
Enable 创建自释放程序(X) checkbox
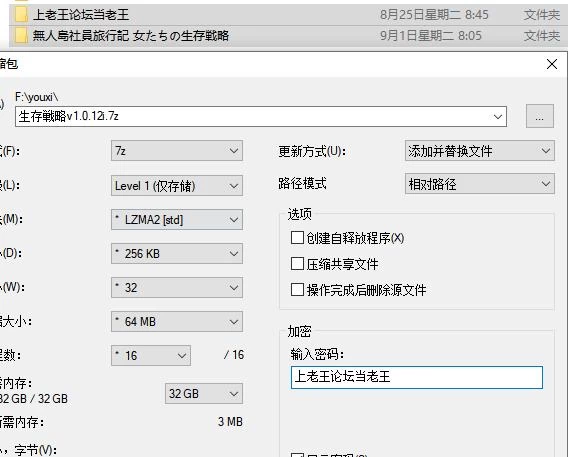pyautogui.click(x=297, y=238)
